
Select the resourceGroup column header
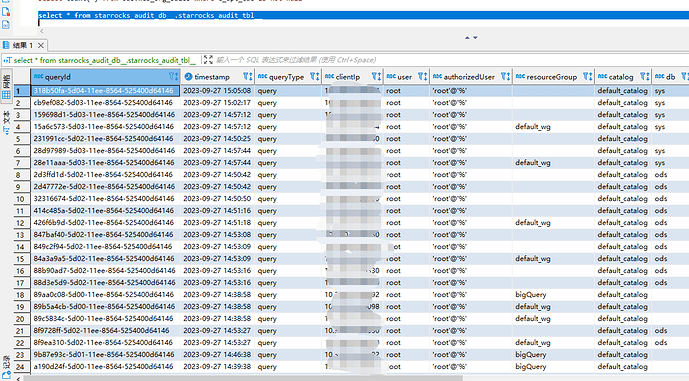coord(553,76)
